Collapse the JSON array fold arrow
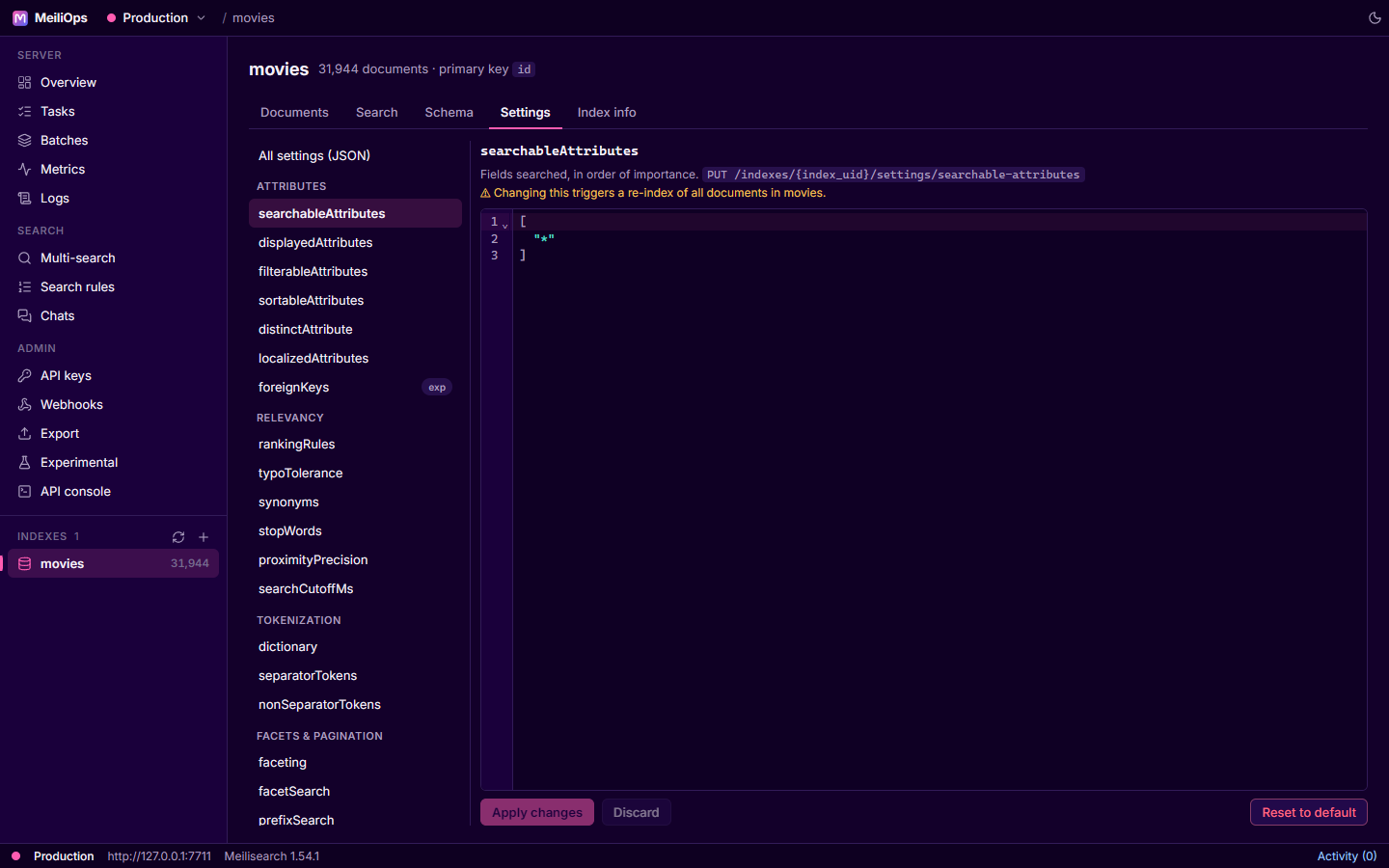Viewport: 1389px width, 868px height. (x=505, y=225)
